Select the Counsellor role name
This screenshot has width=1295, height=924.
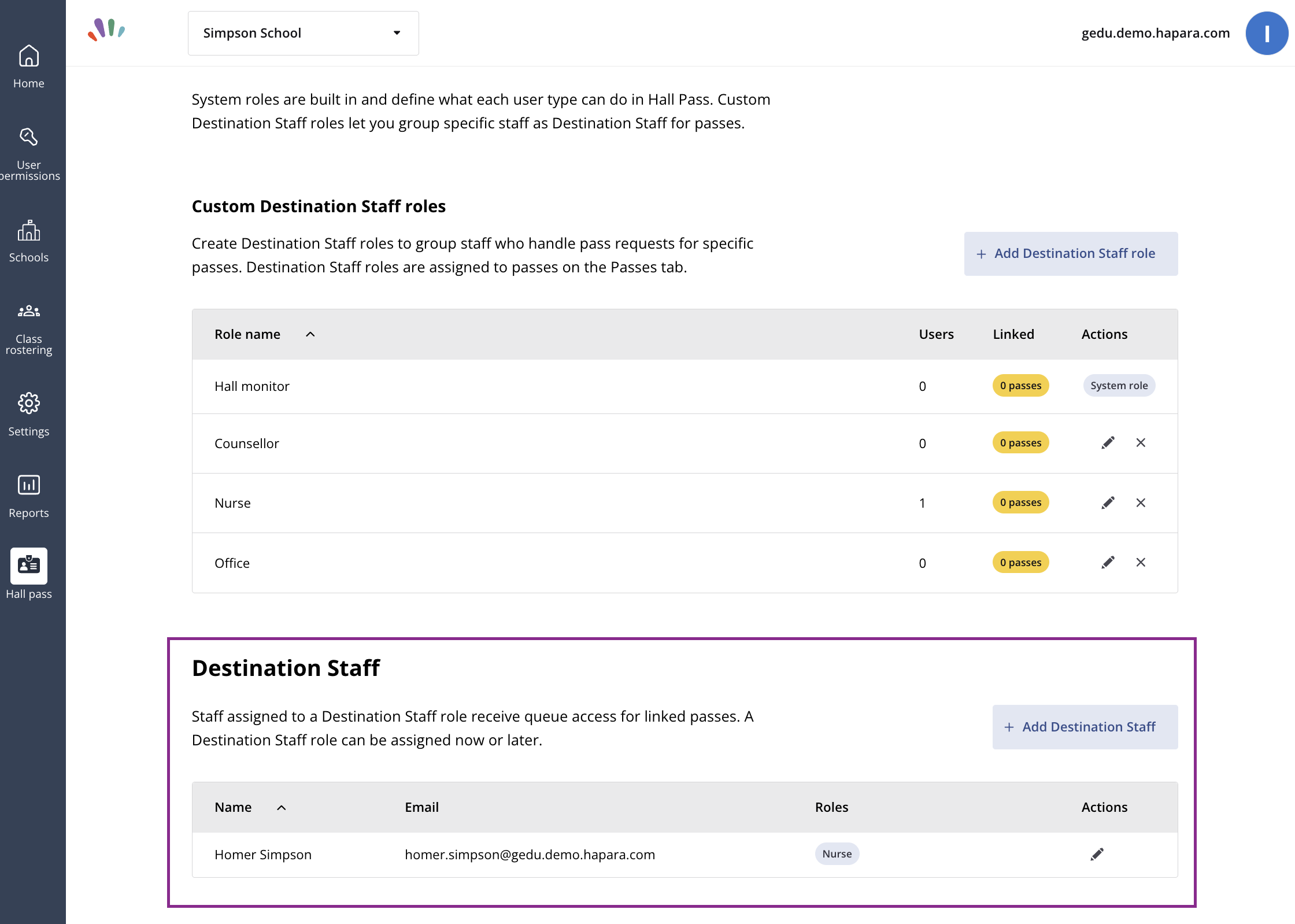(246, 443)
